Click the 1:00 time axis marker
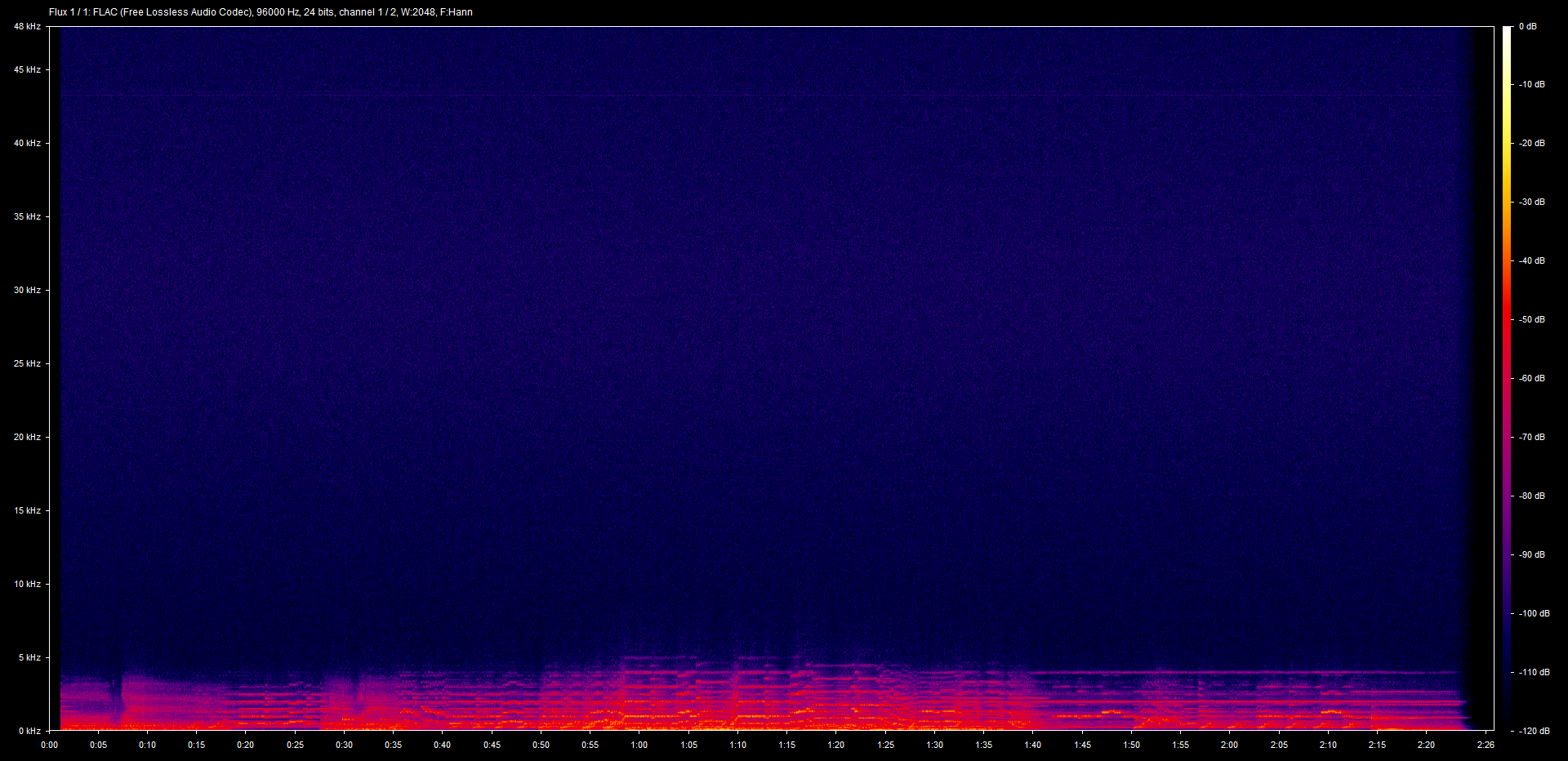 639,745
